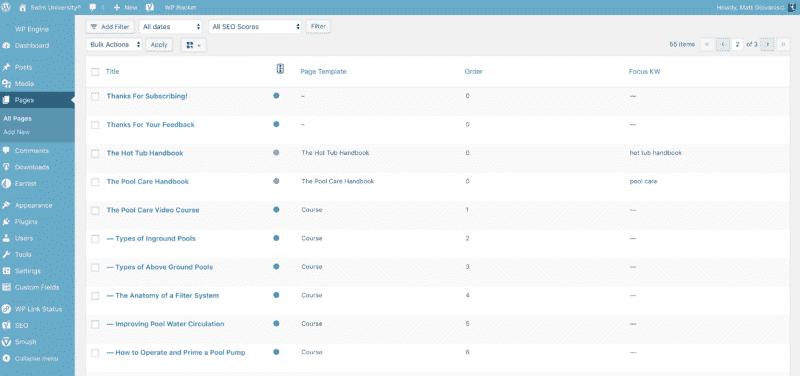Image resolution: width=800 pixels, height=376 pixels.
Task: Select the Add New submenu item
Action: coord(16,132)
